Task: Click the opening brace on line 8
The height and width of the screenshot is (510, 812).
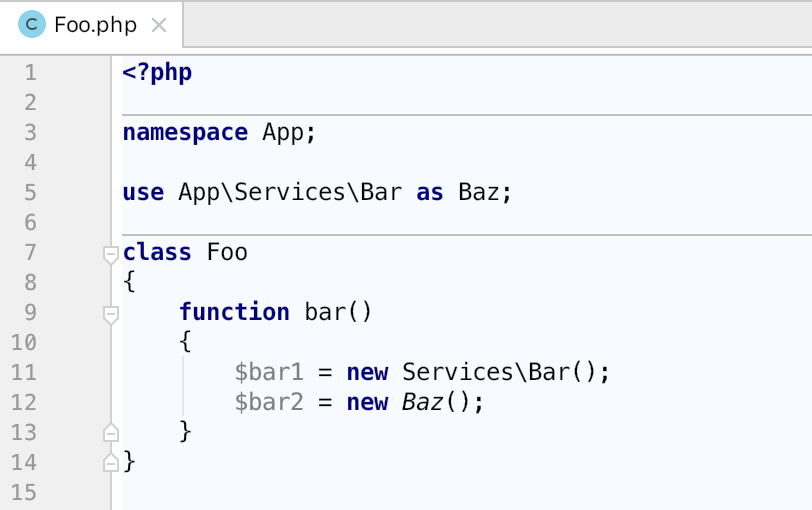Action: click(x=129, y=282)
